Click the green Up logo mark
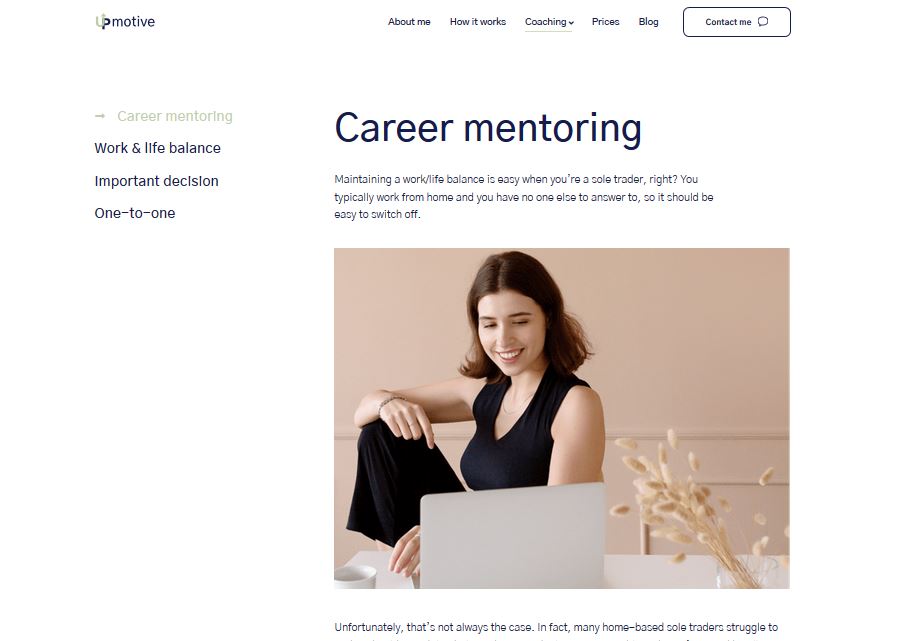The width and height of the screenshot is (897, 641). tap(102, 22)
